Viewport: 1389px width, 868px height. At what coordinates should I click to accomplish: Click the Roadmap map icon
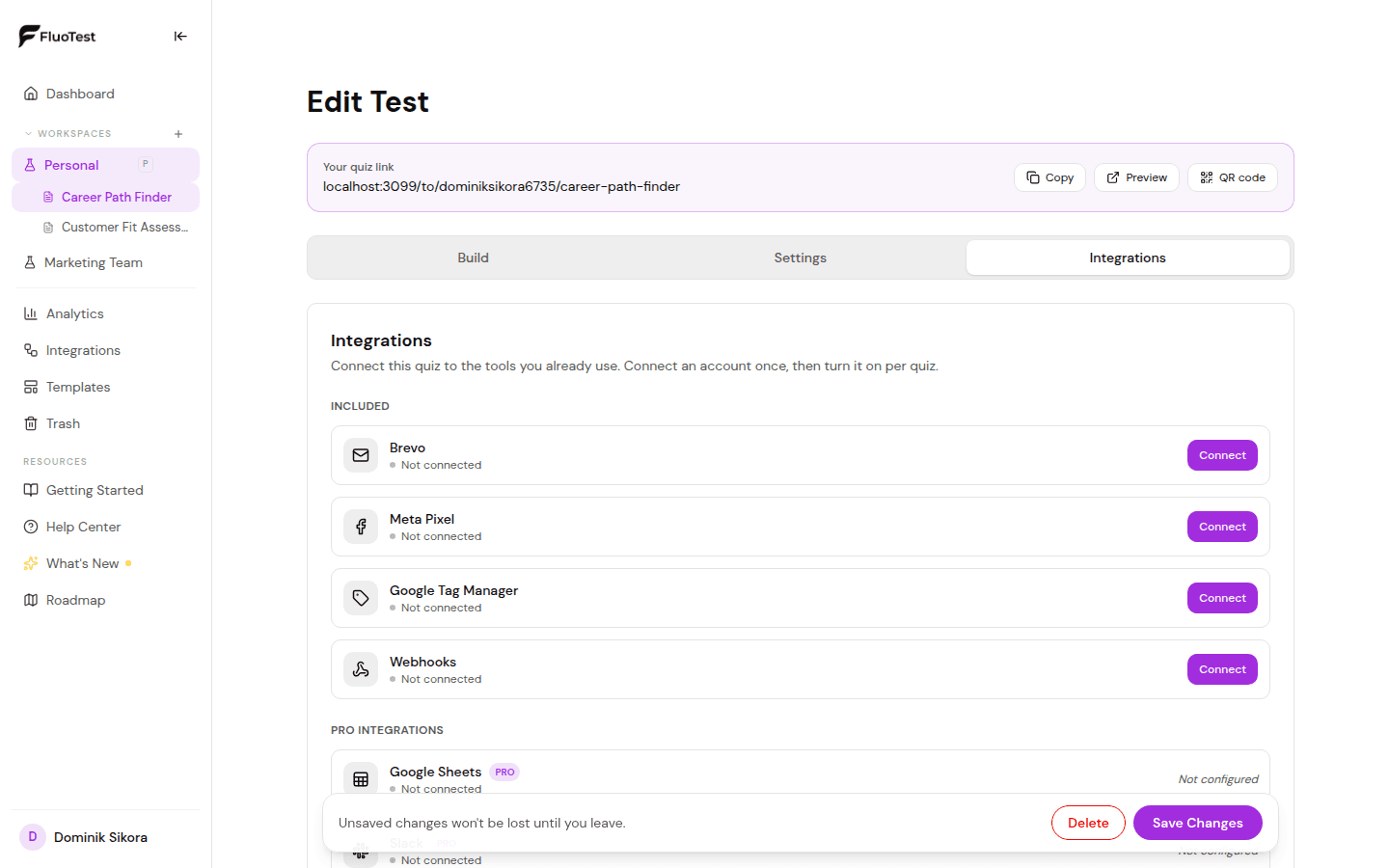(x=31, y=600)
